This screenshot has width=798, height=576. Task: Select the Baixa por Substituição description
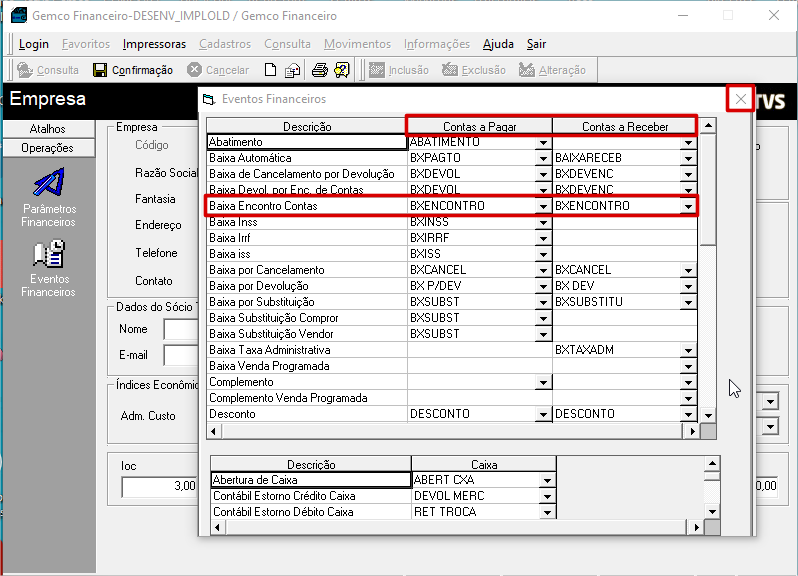tap(307, 302)
